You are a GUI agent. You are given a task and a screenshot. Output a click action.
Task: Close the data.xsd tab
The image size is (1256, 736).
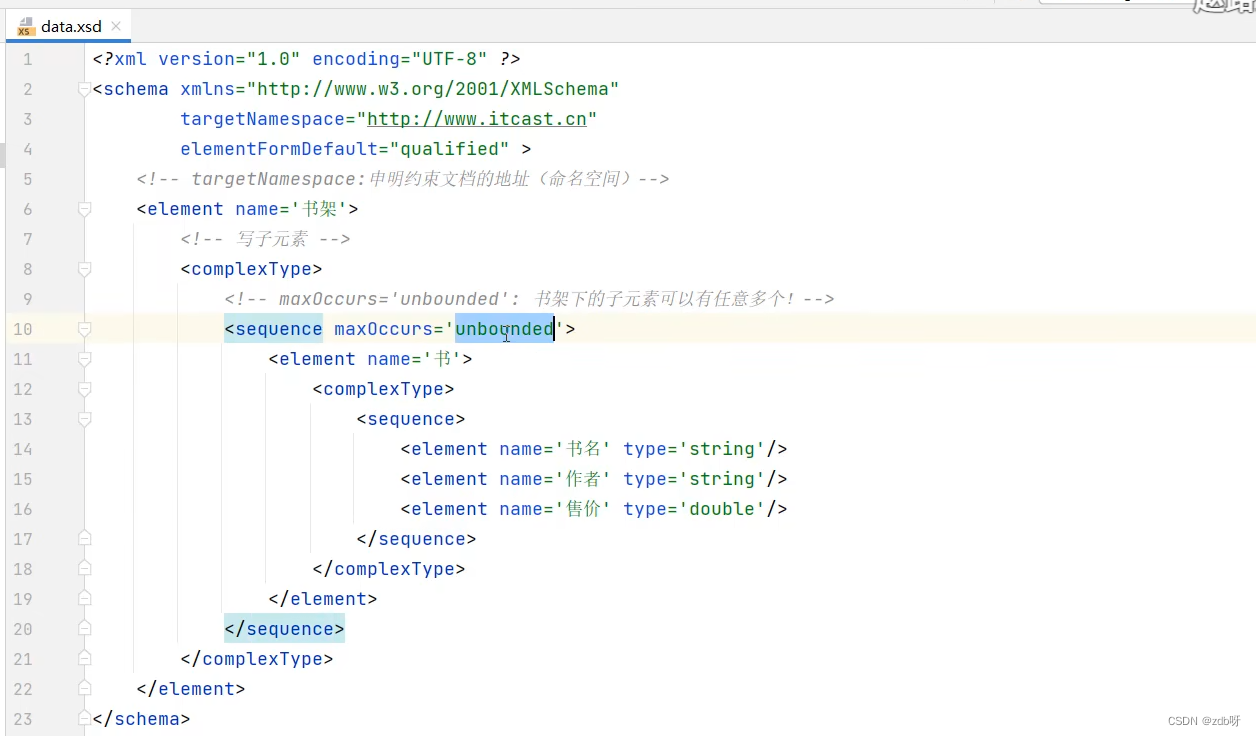[116, 27]
